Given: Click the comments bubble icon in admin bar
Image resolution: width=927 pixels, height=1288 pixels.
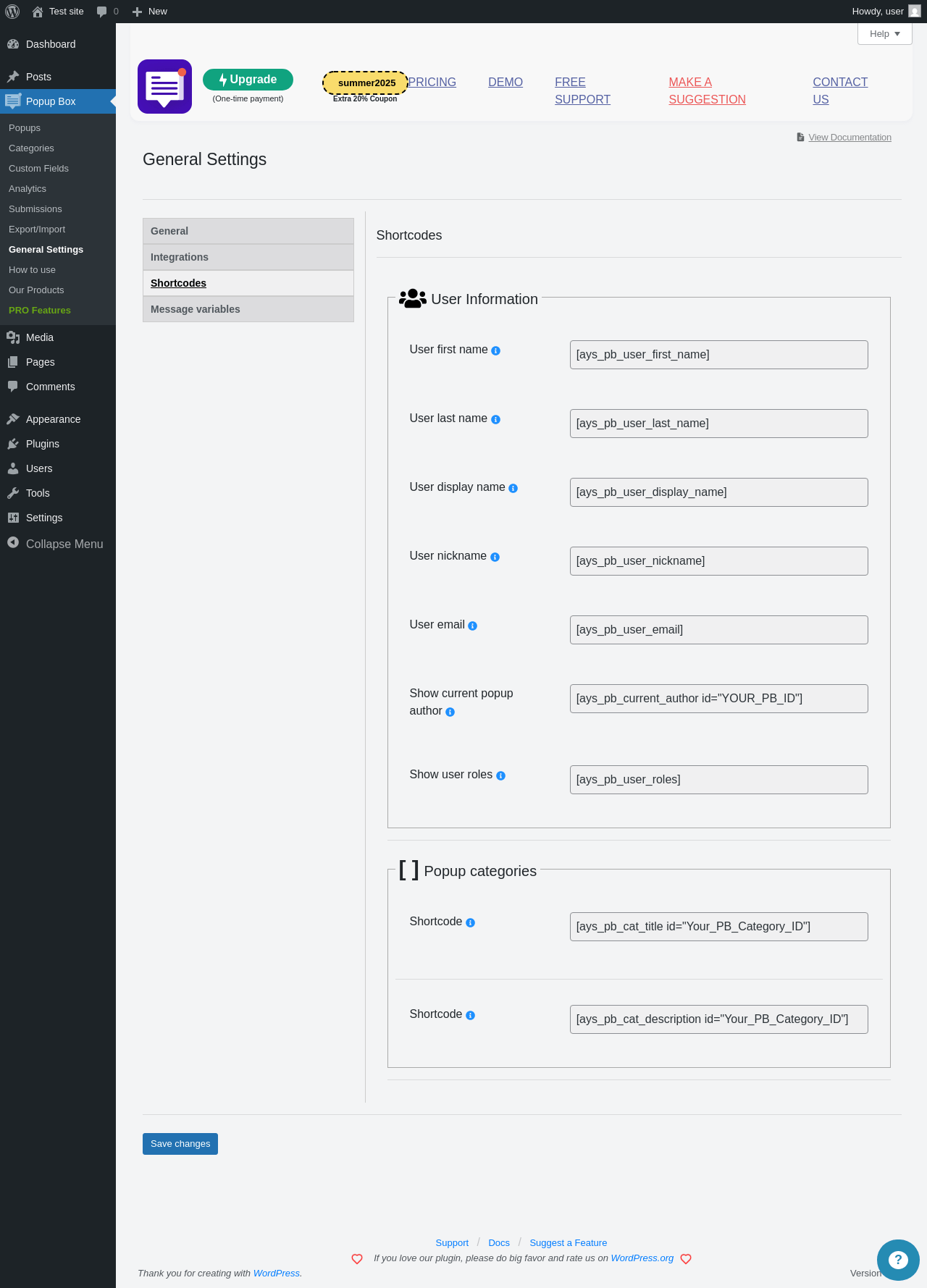Looking at the screenshot, I should tap(101, 12).
